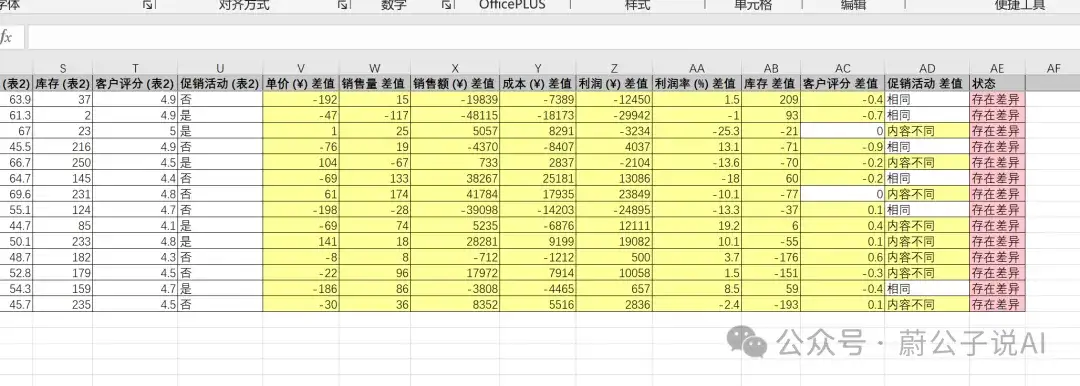Viewport: 1080px width, 386px height.
Task: Click the 销售量 差值 header cell
Action: (375, 83)
